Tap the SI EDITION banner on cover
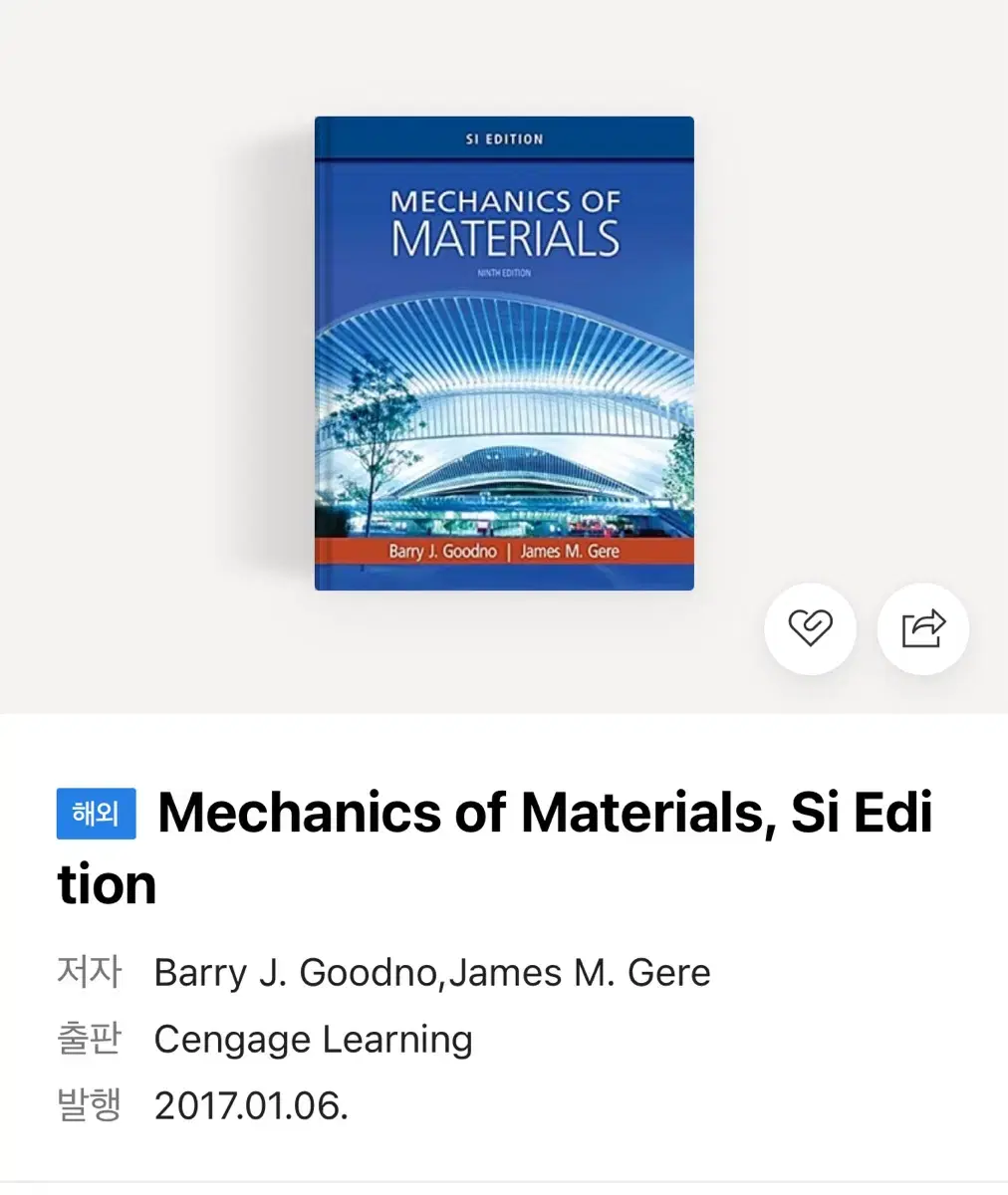The height and width of the screenshot is (1195, 1008). (x=504, y=139)
